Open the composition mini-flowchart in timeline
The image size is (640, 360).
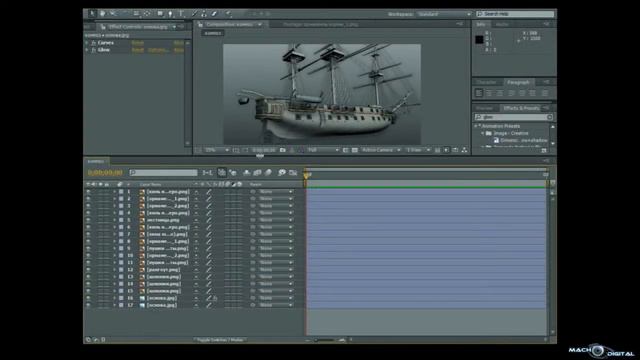click(x=207, y=173)
